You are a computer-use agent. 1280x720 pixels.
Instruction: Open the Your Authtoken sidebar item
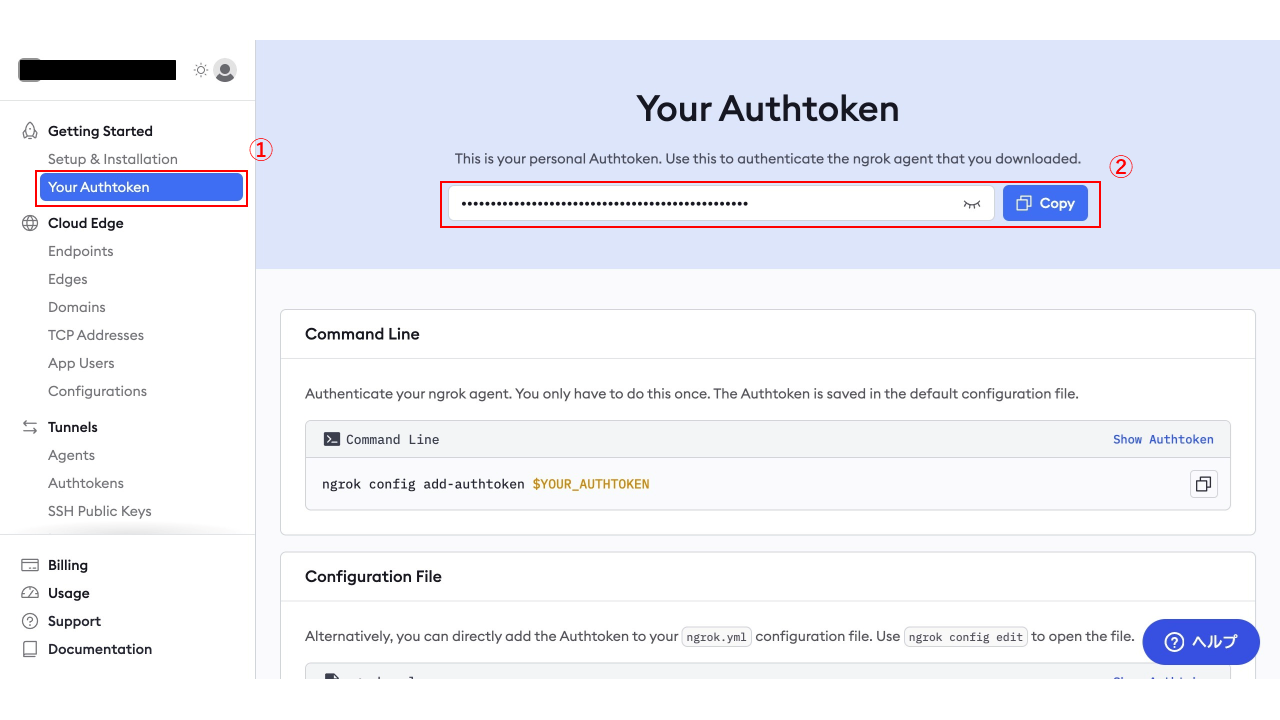point(141,187)
